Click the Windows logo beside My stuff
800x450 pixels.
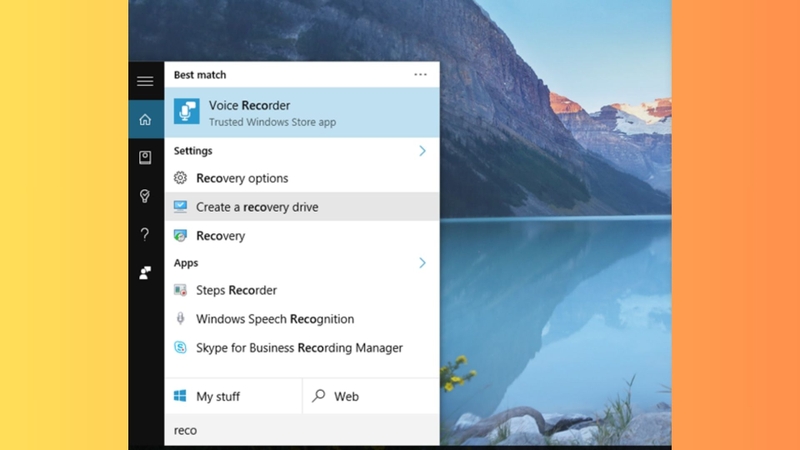[180, 396]
